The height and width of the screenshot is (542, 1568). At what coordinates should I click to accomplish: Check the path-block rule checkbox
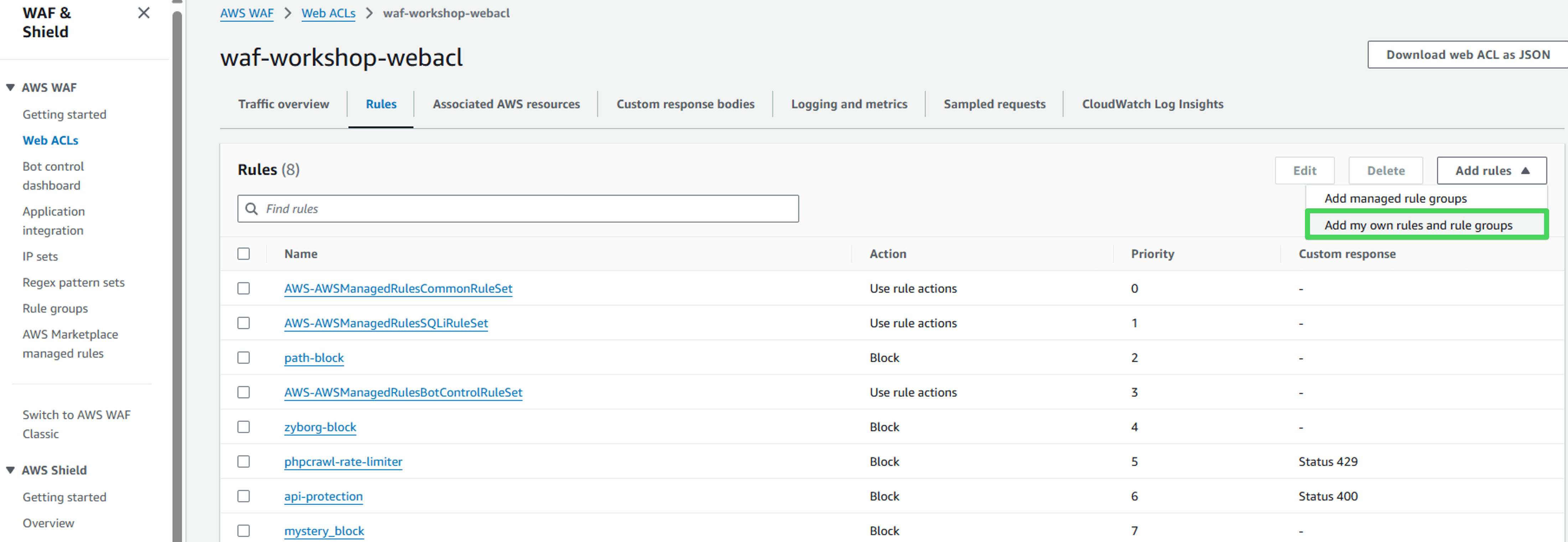point(243,358)
